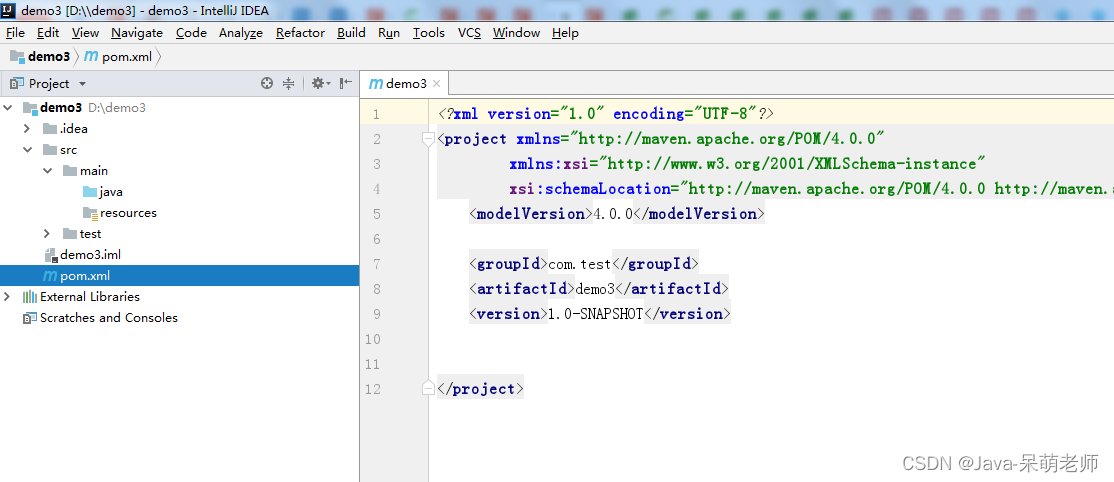Expand External Libraries node
The width and height of the screenshot is (1114, 482).
9,296
